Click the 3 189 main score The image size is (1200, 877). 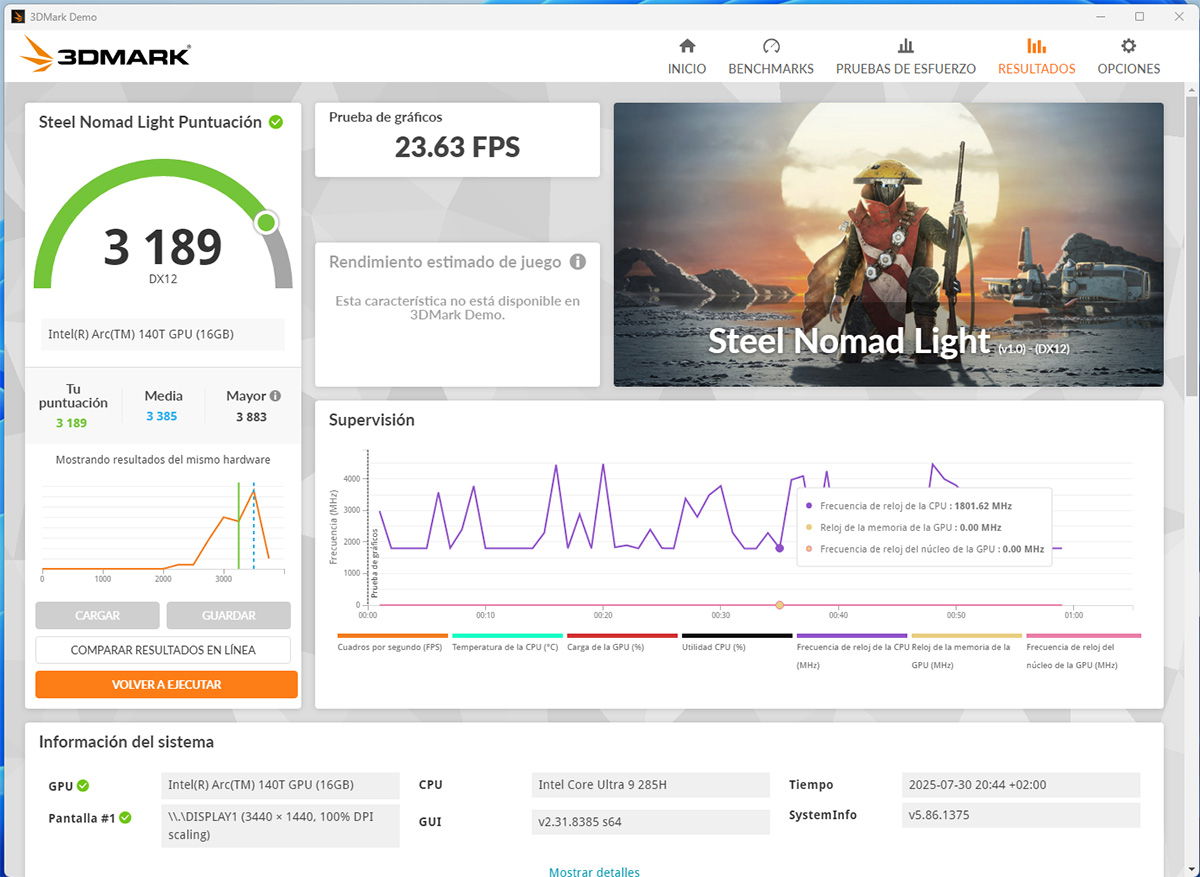pyautogui.click(x=163, y=246)
